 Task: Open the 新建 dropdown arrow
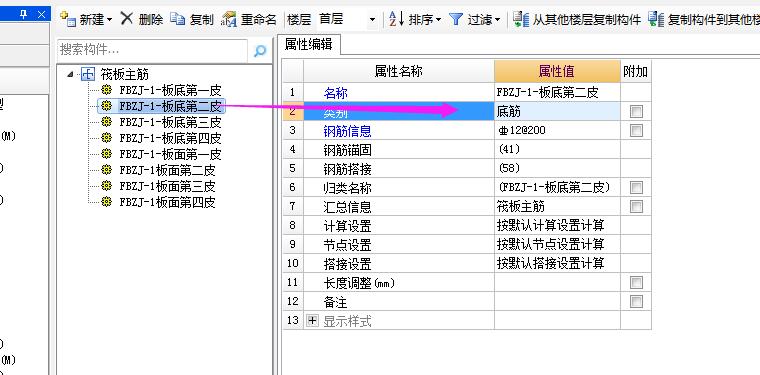coord(109,20)
